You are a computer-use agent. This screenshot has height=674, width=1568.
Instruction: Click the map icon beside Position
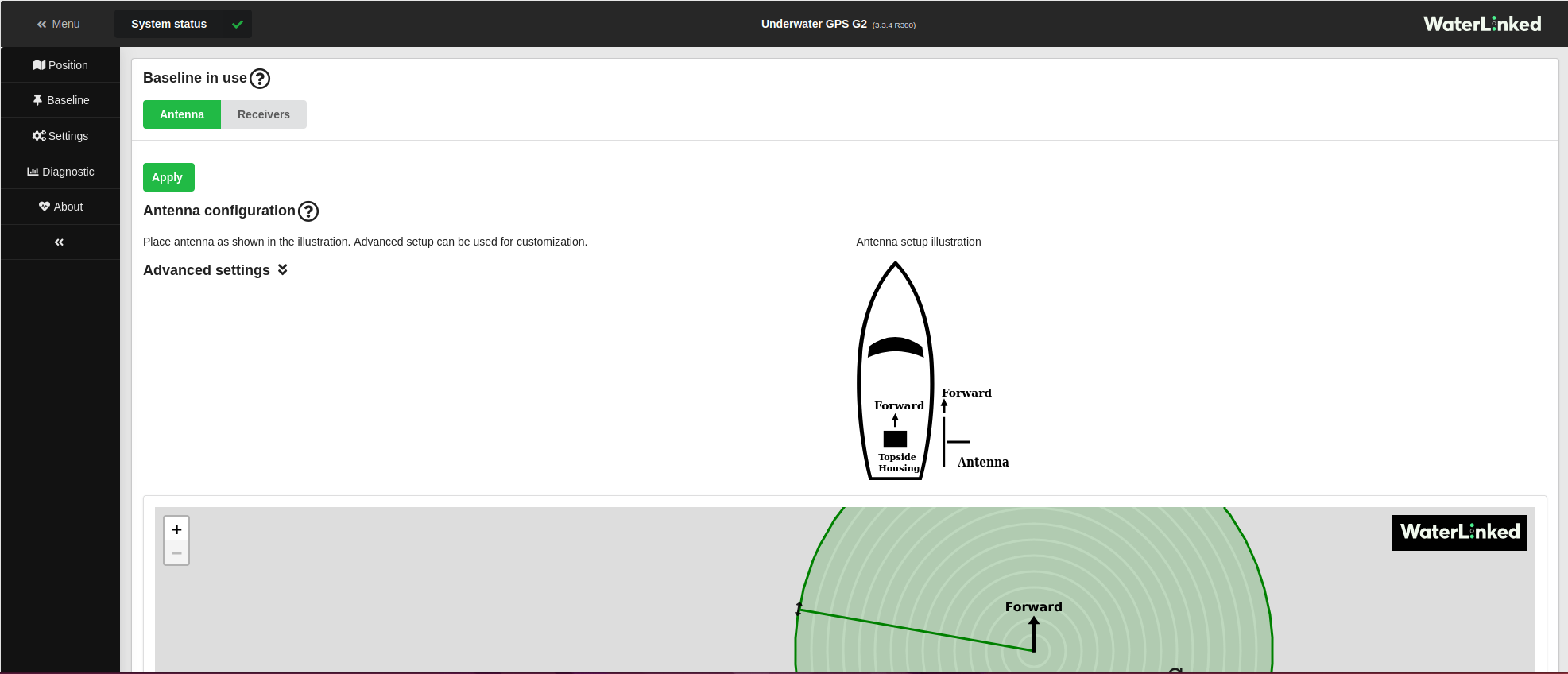[39, 65]
